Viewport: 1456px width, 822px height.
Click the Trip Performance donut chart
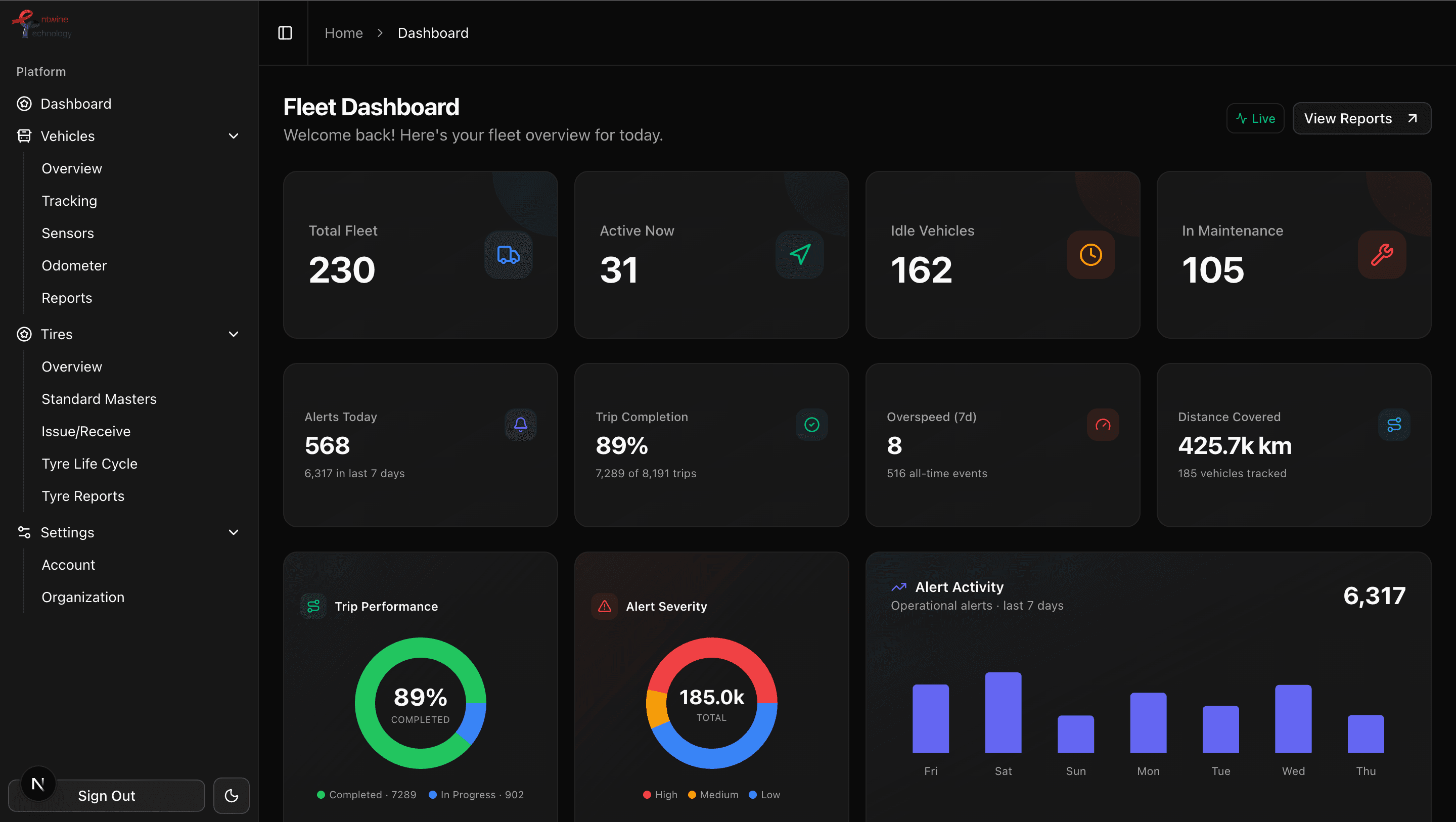421,703
